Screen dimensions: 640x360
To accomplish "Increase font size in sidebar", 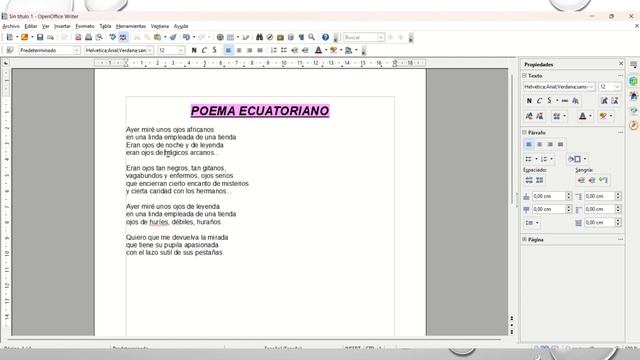I will (x=604, y=101).
